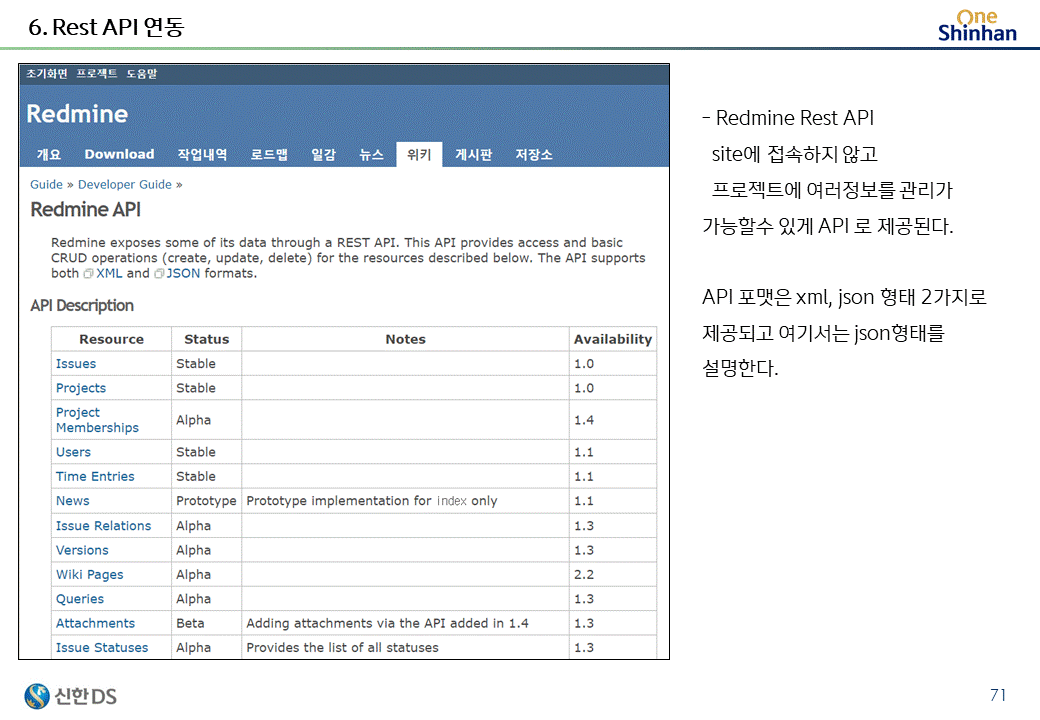Open the XML external link

(109, 273)
